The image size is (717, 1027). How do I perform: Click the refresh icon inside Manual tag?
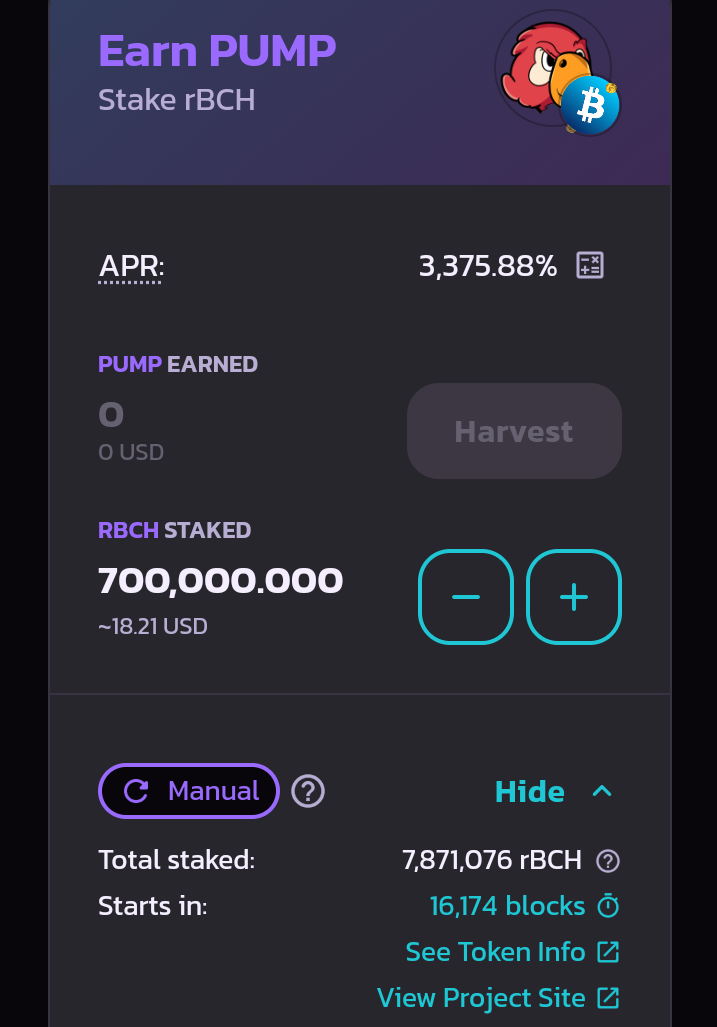click(x=136, y=791)
